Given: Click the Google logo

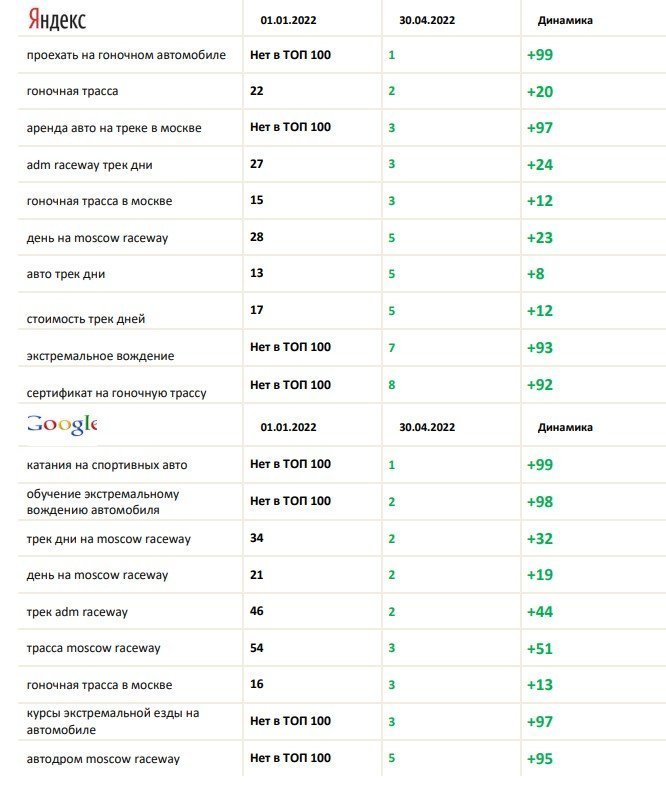Looking at the screenshot, I should [x=62, y=424].
